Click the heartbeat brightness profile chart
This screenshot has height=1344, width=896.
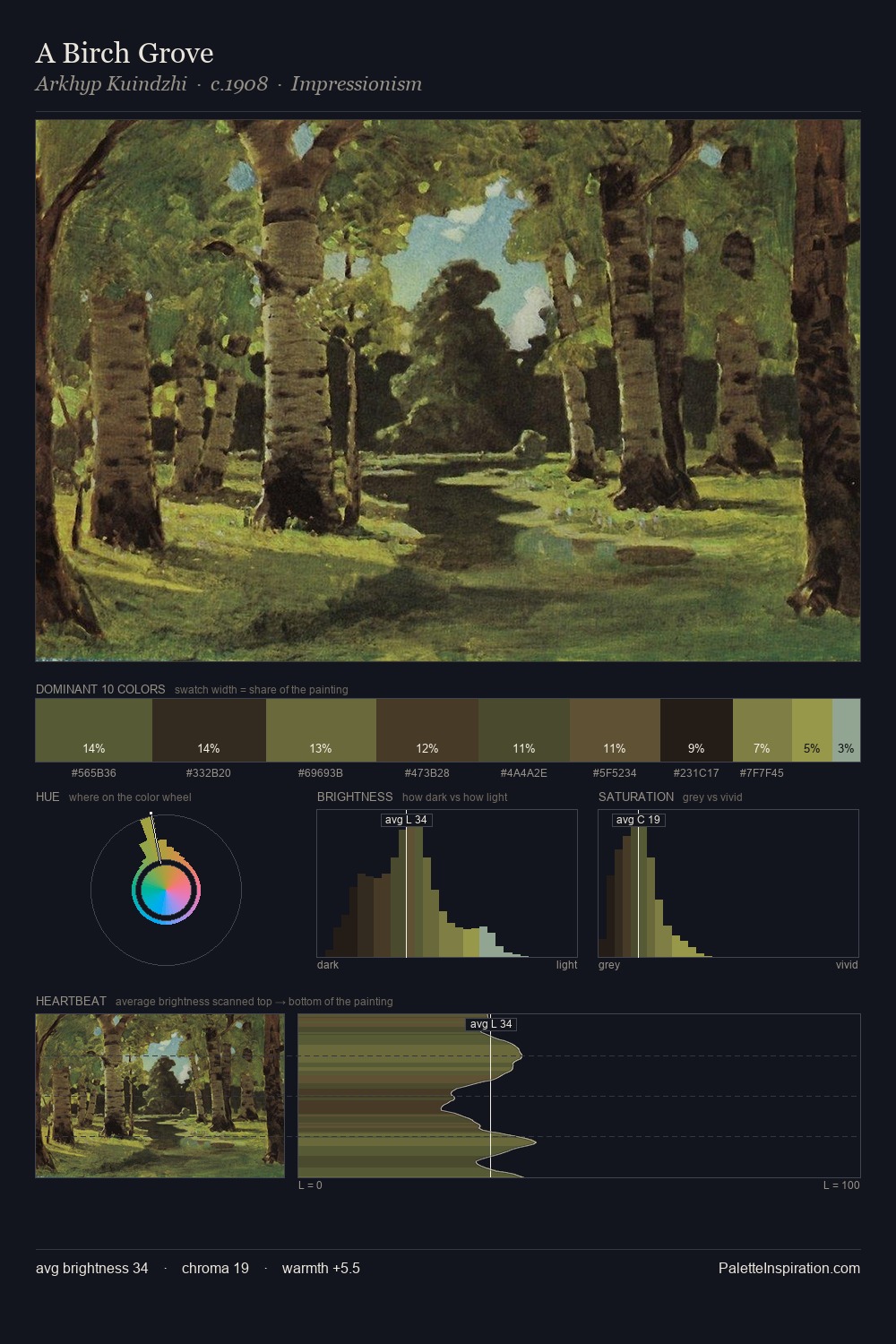[x=579, y=1096]
